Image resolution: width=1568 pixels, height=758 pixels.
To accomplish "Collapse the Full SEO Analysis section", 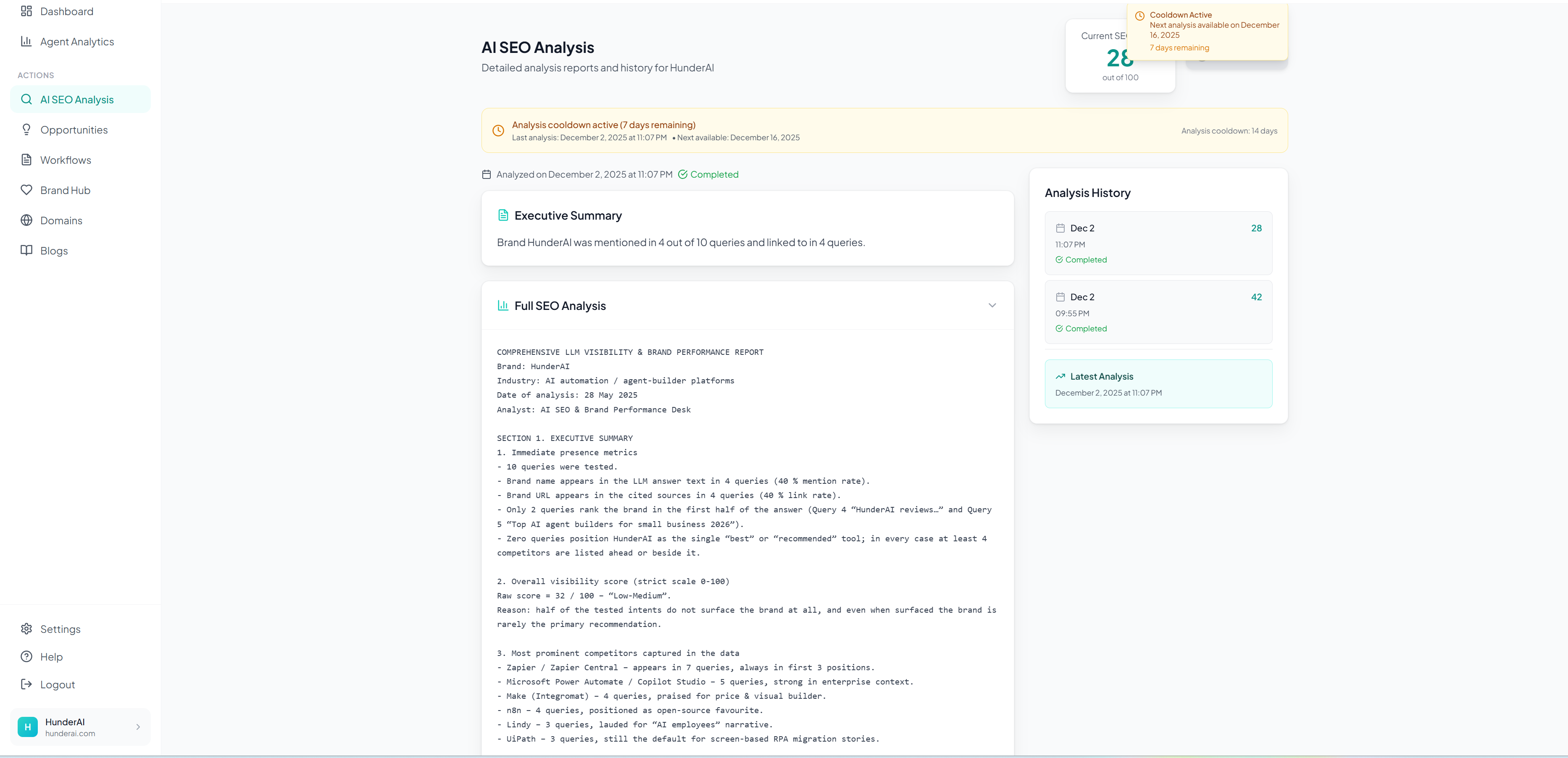I will click(x=992, y=305).
